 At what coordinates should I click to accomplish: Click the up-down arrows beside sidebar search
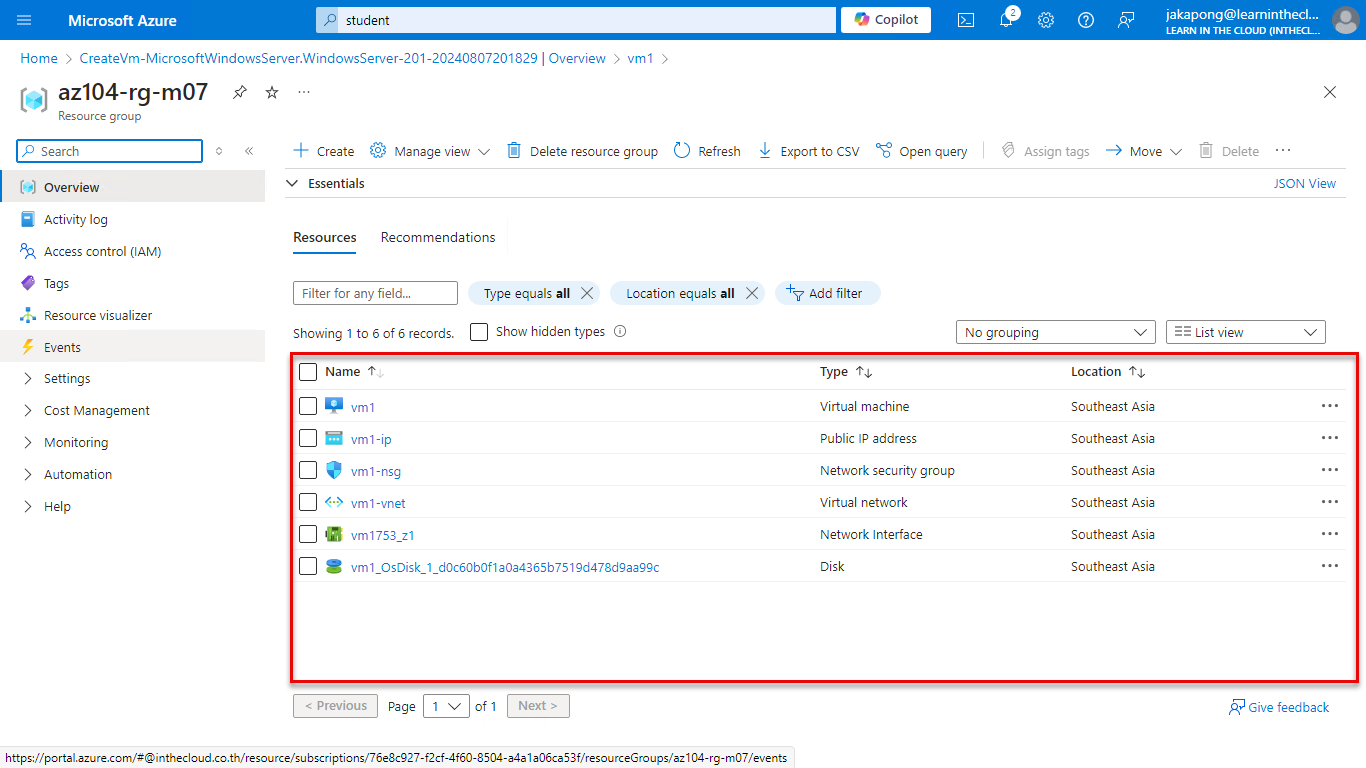click(x=219, y=151)
